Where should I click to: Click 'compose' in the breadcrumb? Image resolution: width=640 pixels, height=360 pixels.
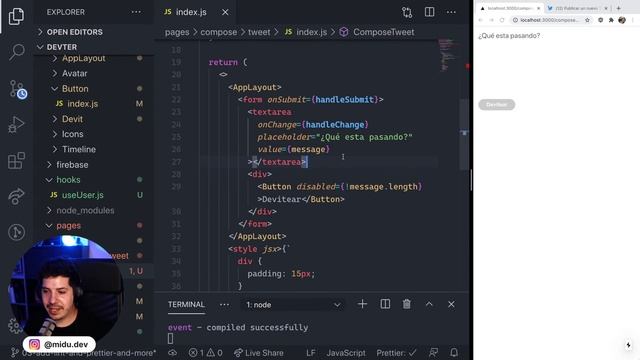(x=218, y=32)
